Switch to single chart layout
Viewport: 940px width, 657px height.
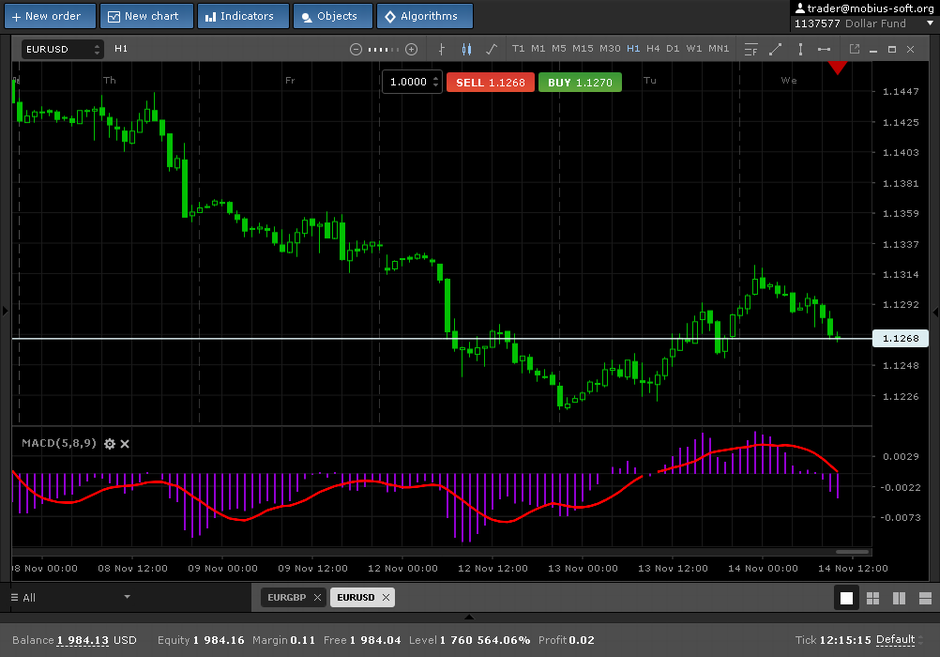[846, 598]
